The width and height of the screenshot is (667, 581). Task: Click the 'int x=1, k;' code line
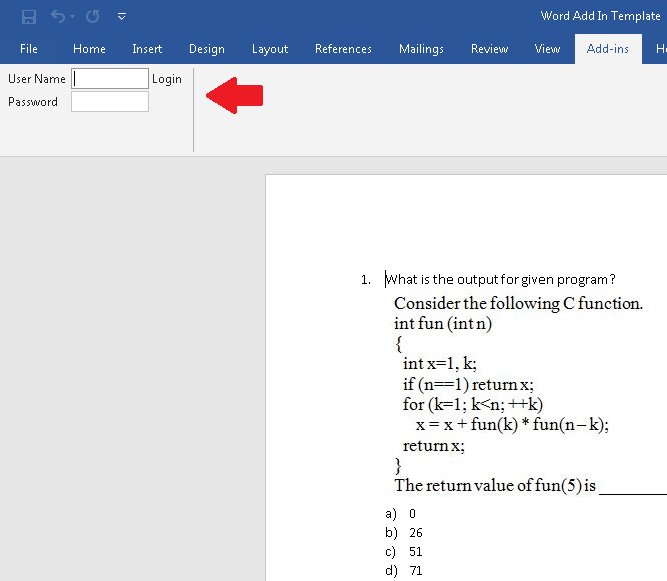pos(439,364)
